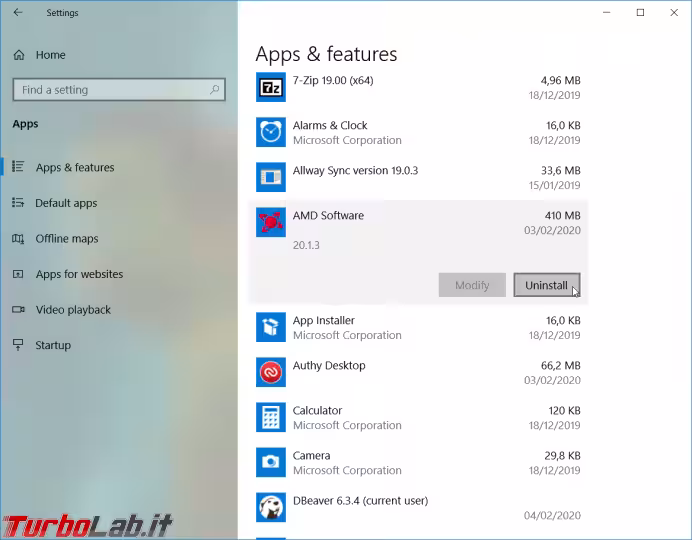692x540 pixels.
Task: Select the 7-Zip 19.00 (x64) entry
Action: click(333, 80)
